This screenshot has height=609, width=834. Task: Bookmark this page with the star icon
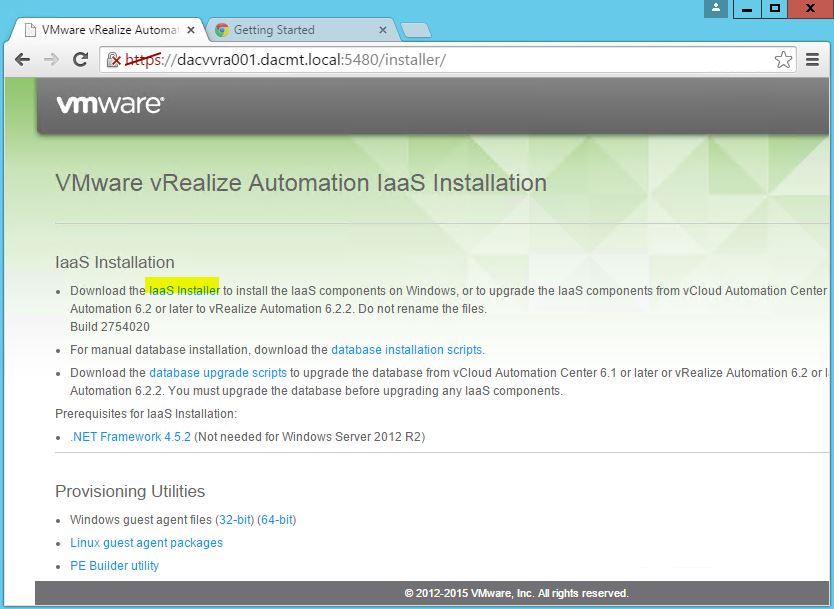click(783, 60)
